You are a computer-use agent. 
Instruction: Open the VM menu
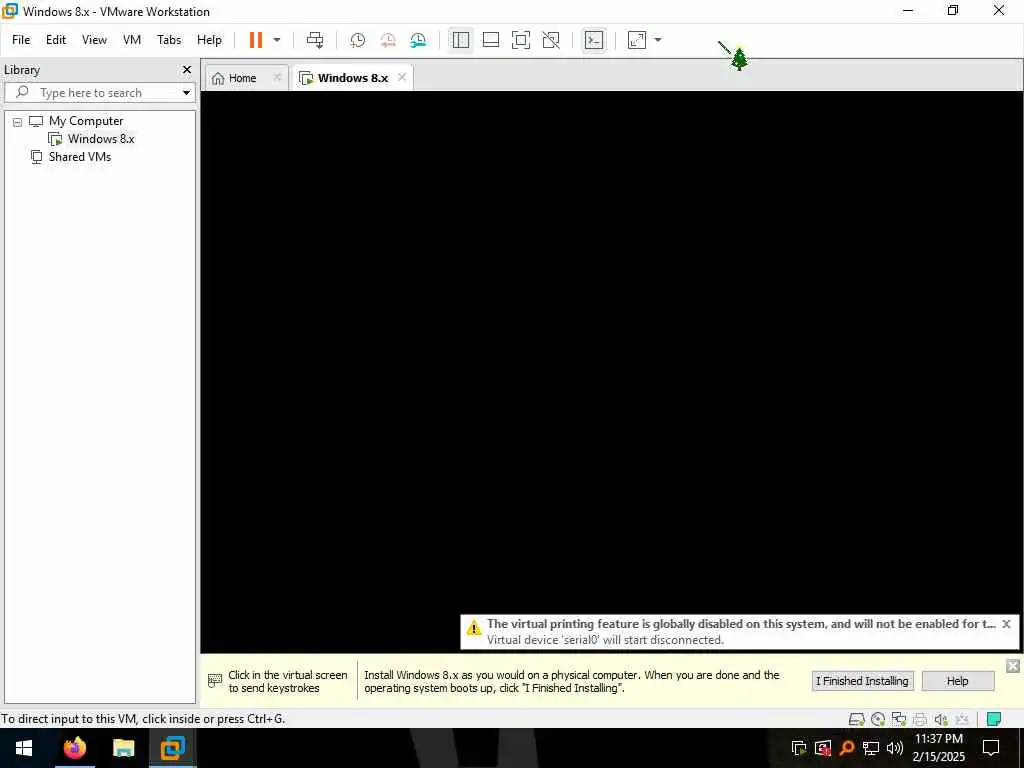[x=132, y=40]
